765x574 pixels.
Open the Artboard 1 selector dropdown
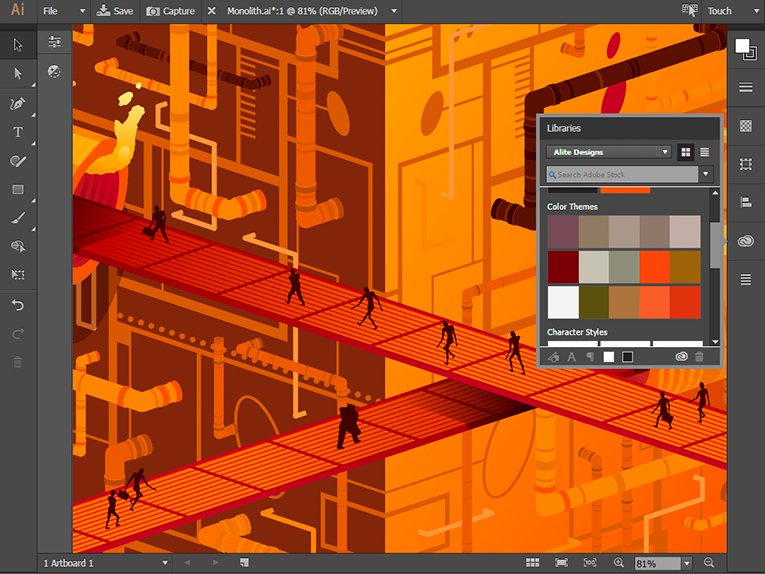click(x=165, y=563)
